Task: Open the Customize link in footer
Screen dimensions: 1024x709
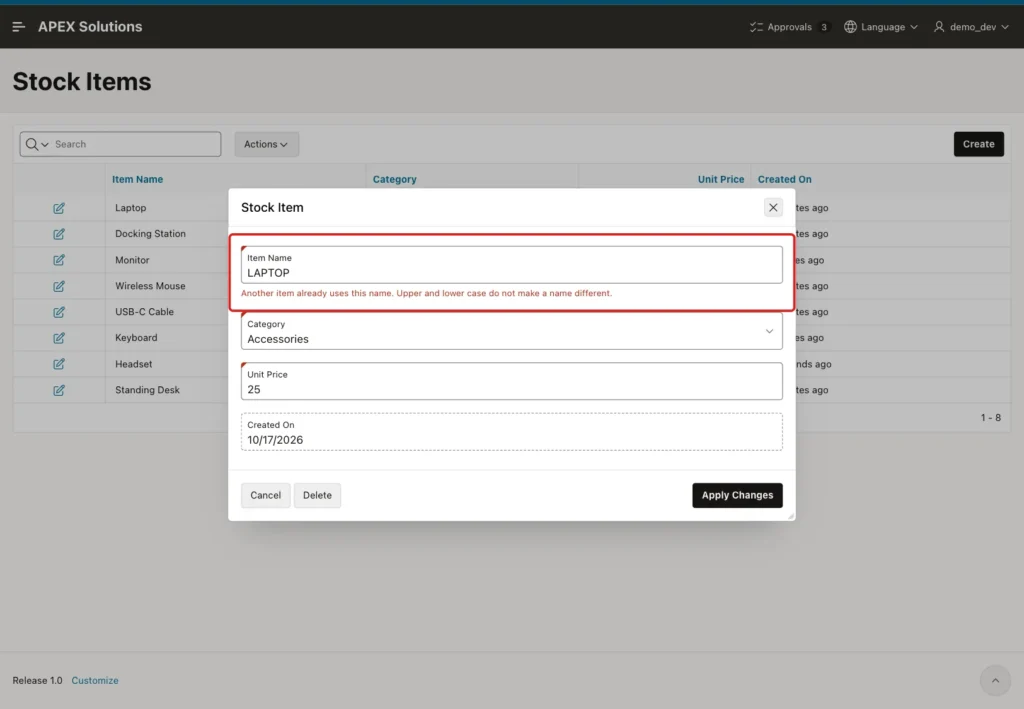Action: click(95, 680)
